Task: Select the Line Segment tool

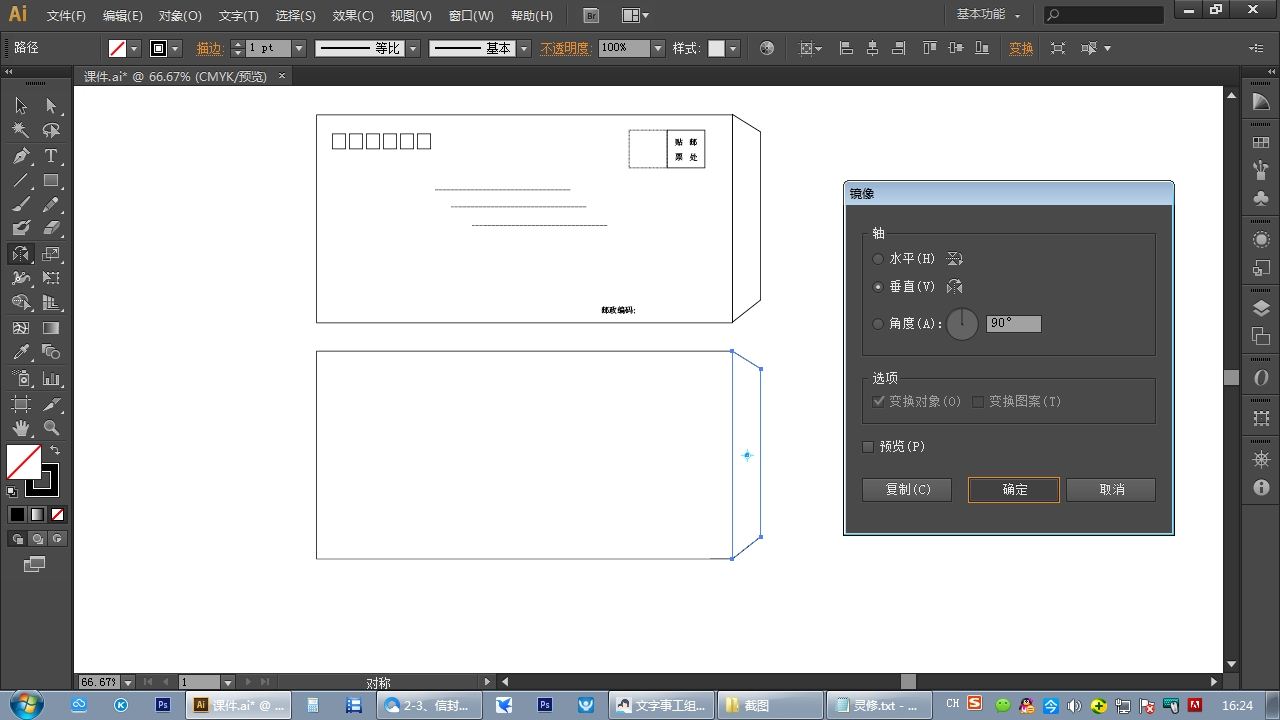Action: (x=21, y=181)
